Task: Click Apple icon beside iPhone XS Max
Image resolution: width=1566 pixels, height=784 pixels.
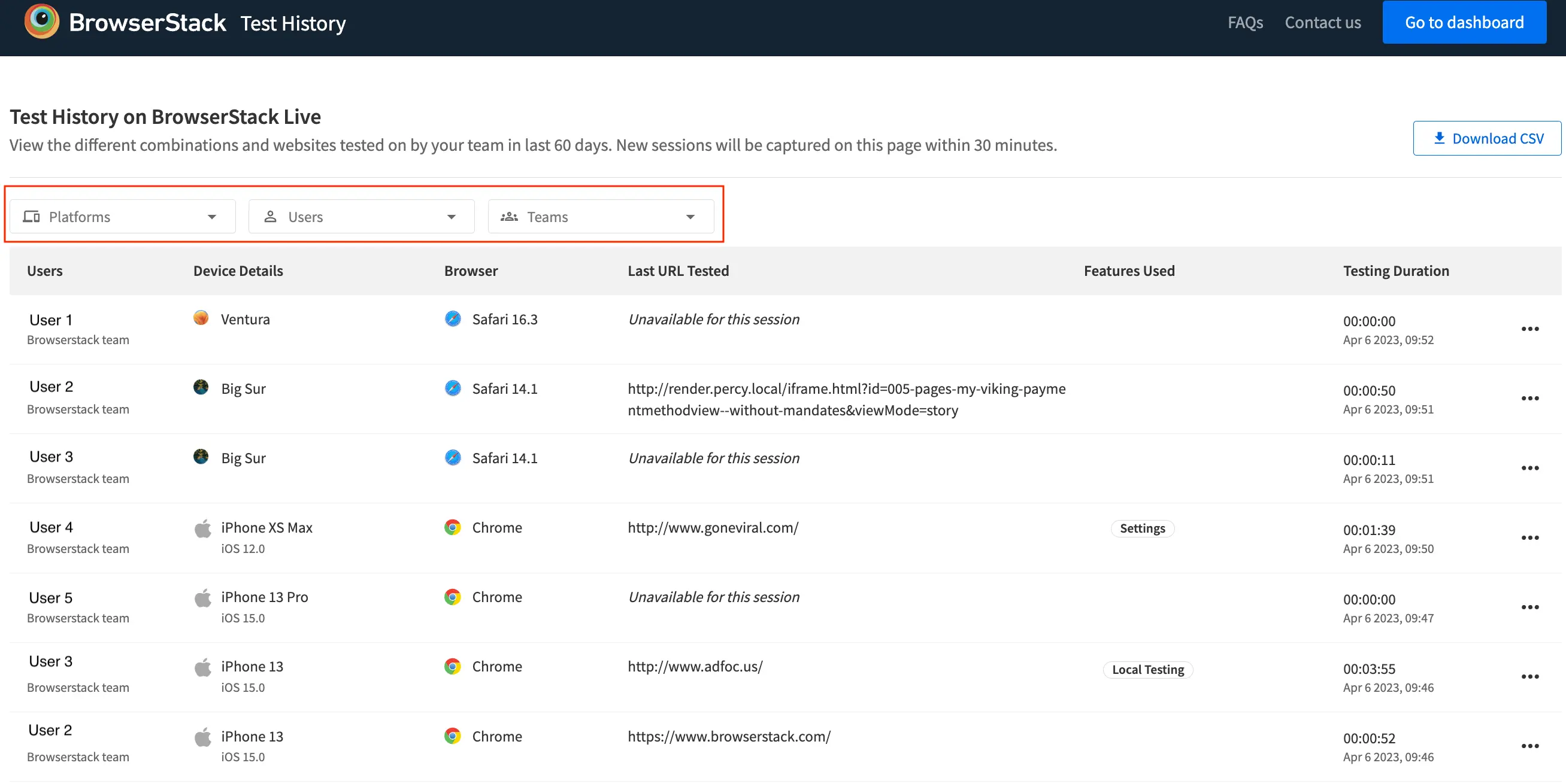Action: click(203, 528)
